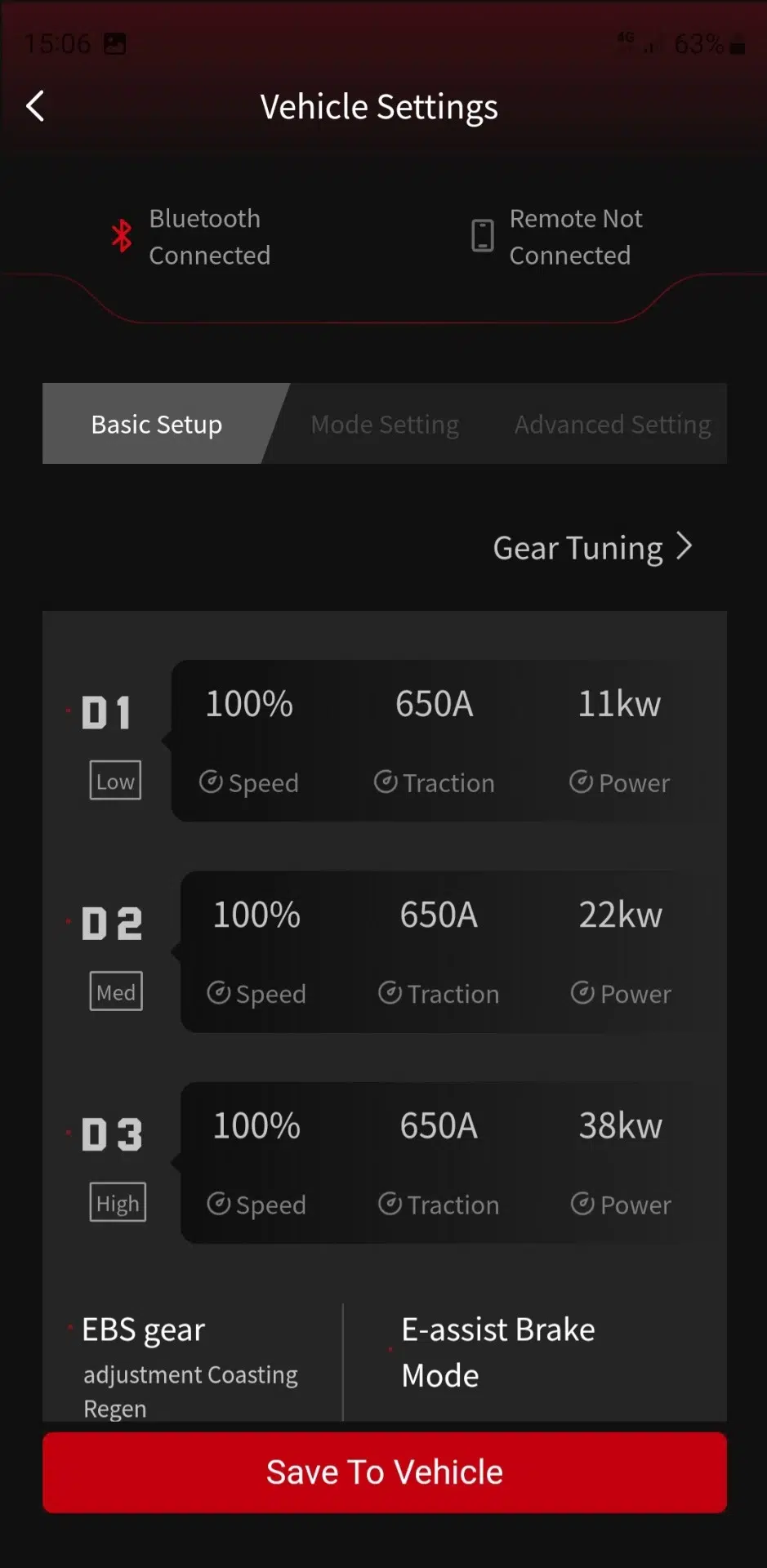Open EBS gear adjustment Coasting Regen
Image resolution: width=767 pixels, height=1568 pixels.
point(190,1365)
